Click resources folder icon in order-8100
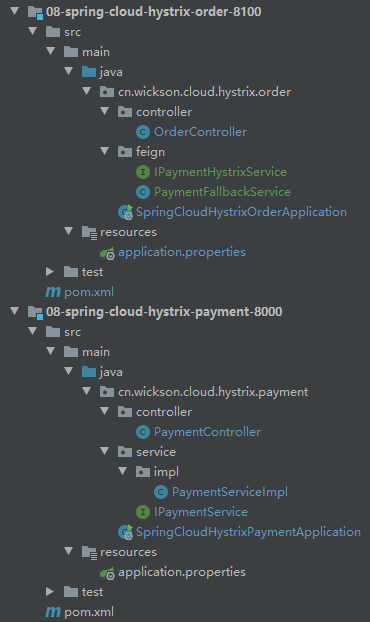370x622 pixels. click(89, 232)
